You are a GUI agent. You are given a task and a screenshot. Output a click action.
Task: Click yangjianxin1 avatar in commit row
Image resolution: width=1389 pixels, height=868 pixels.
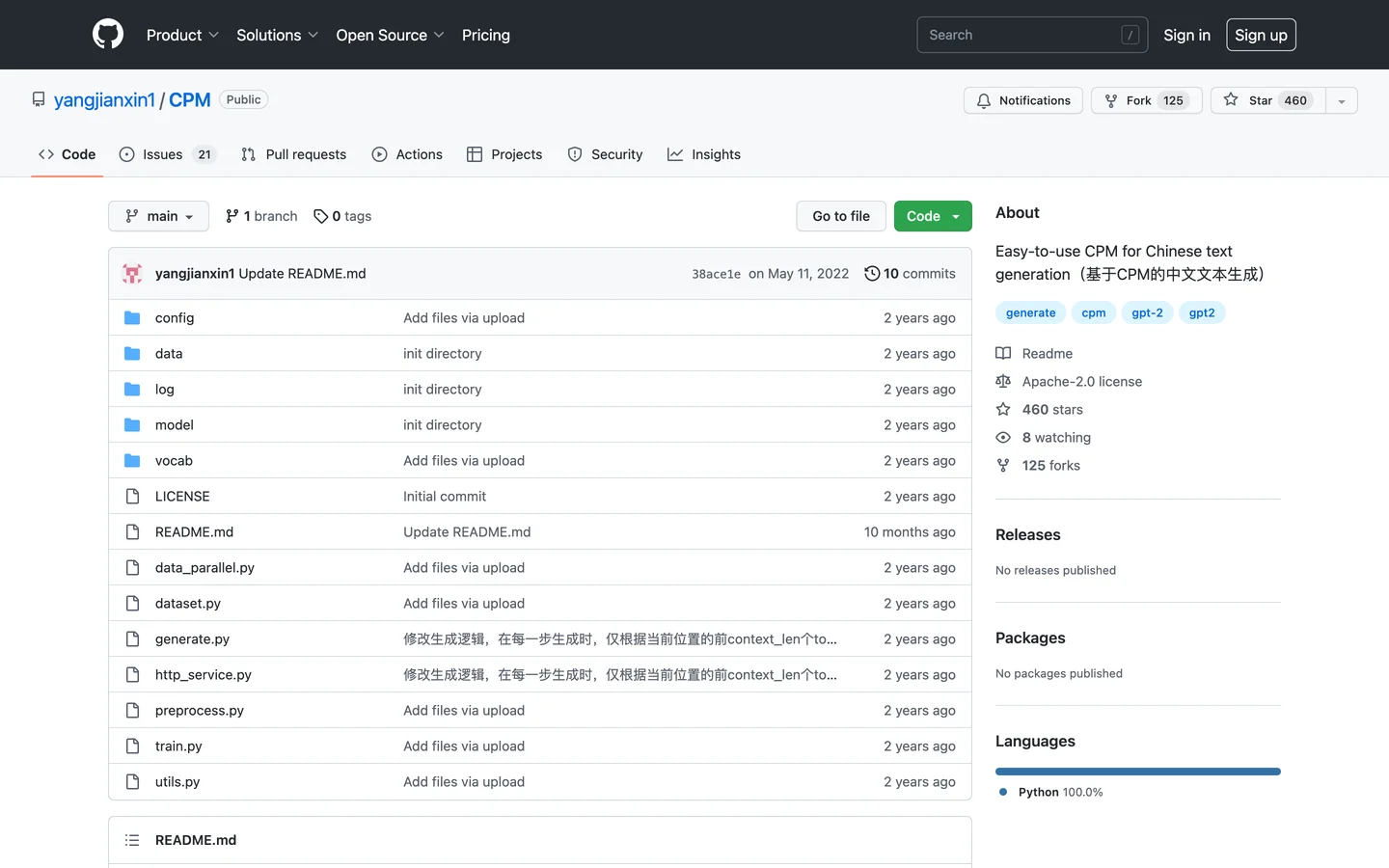(132, 273)
